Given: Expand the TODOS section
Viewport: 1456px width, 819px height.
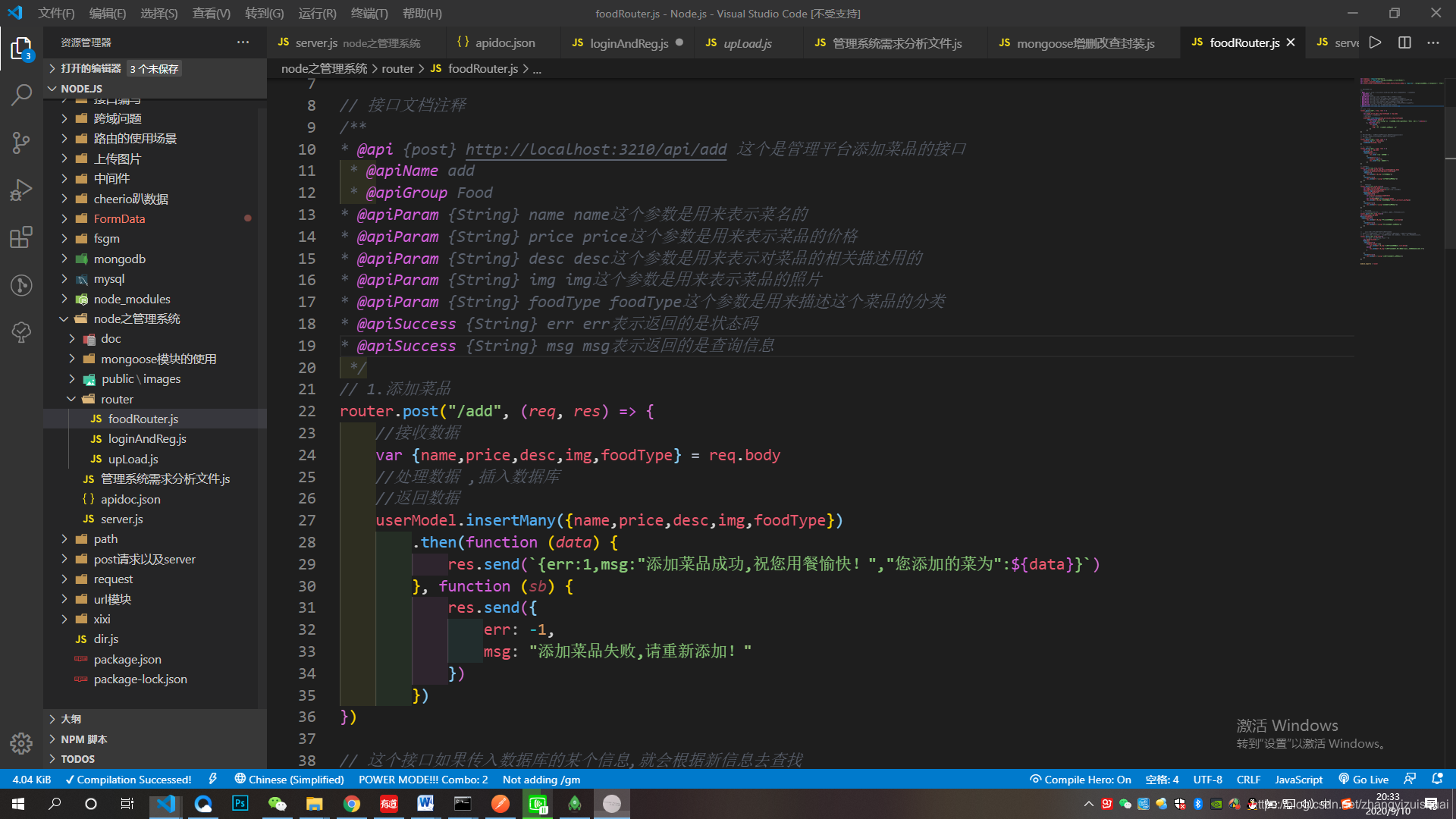Looking at the screenshot, I should (77, 758).
